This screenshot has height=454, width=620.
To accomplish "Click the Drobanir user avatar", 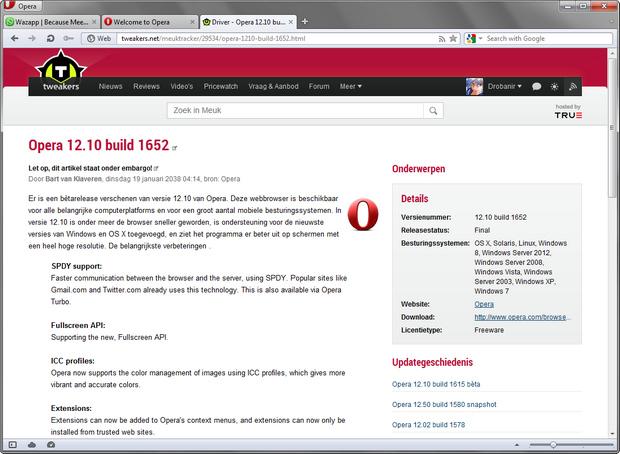I will [x=474, y=86].
